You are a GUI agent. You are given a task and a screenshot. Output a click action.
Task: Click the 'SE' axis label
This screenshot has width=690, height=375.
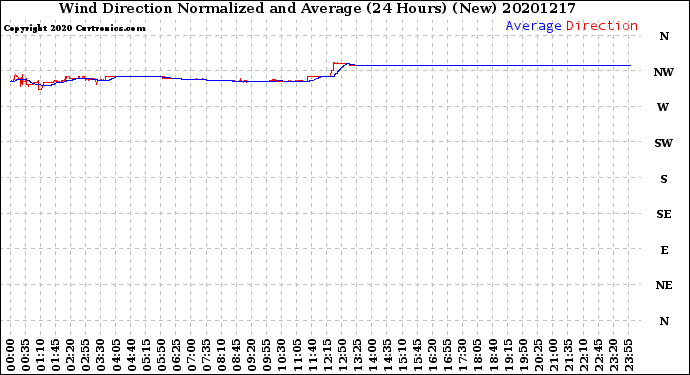(x=664, y=214)
